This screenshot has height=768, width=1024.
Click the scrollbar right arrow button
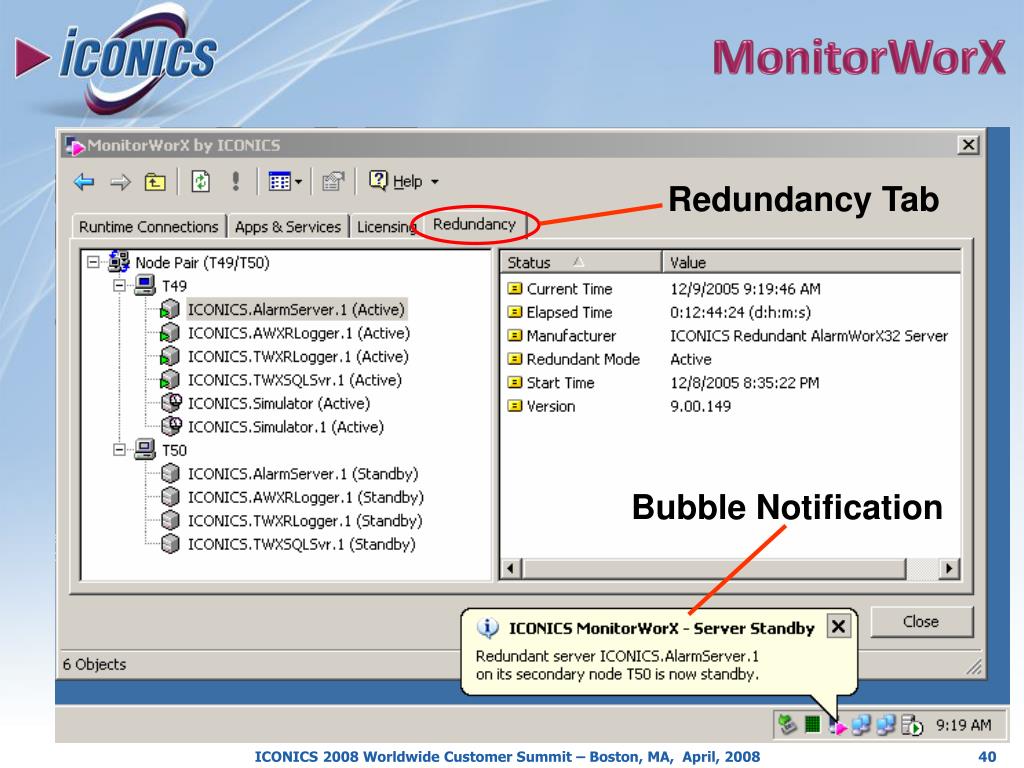(949, 568)
